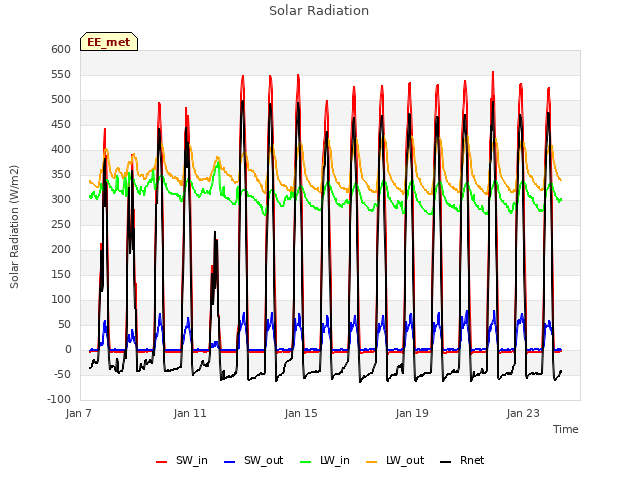Click the EE_met annotation label

[x=109, y=42]
